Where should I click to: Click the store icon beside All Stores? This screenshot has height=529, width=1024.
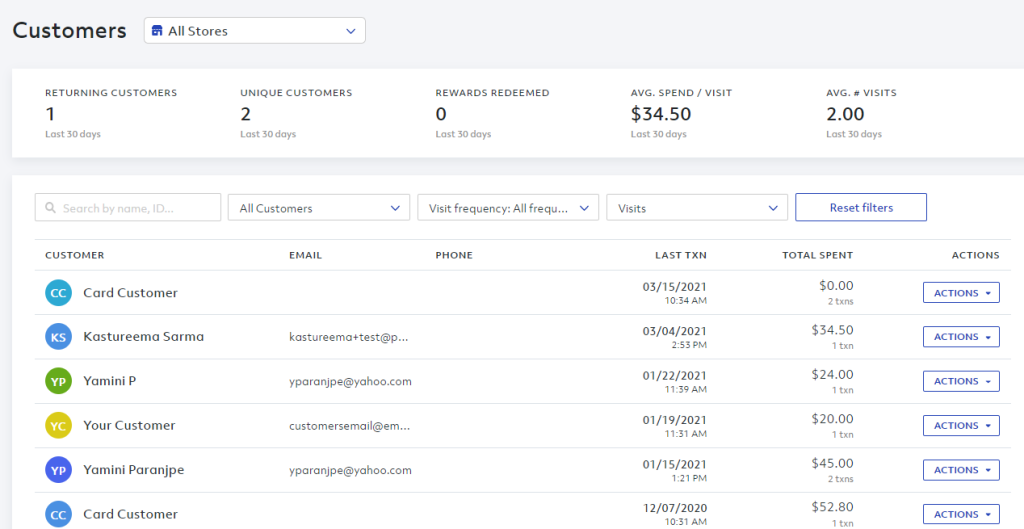click(157, 31)
